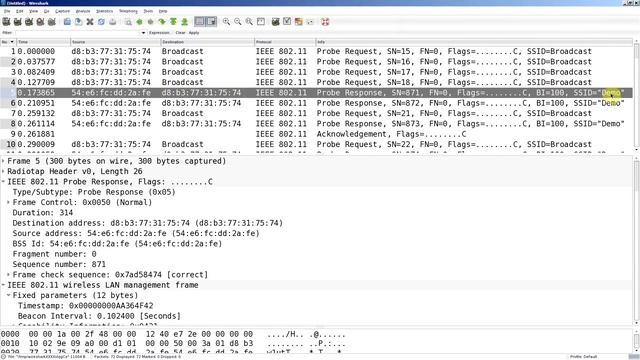The image size is (640, 360).
Task: Reset zoom to normal size
Action: click(x=249, y=22)
